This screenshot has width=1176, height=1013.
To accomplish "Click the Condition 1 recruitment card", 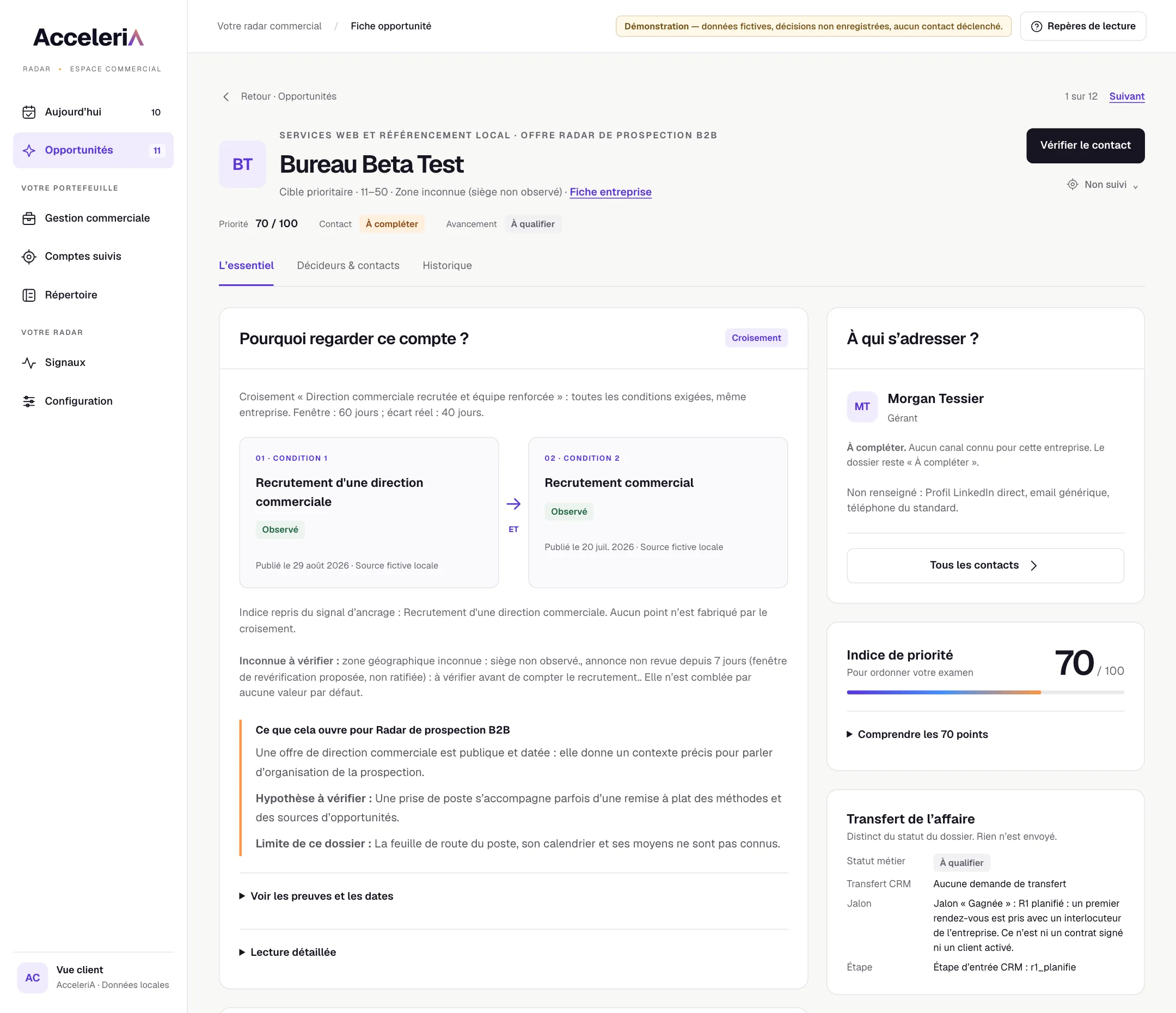I will (369, 512).
